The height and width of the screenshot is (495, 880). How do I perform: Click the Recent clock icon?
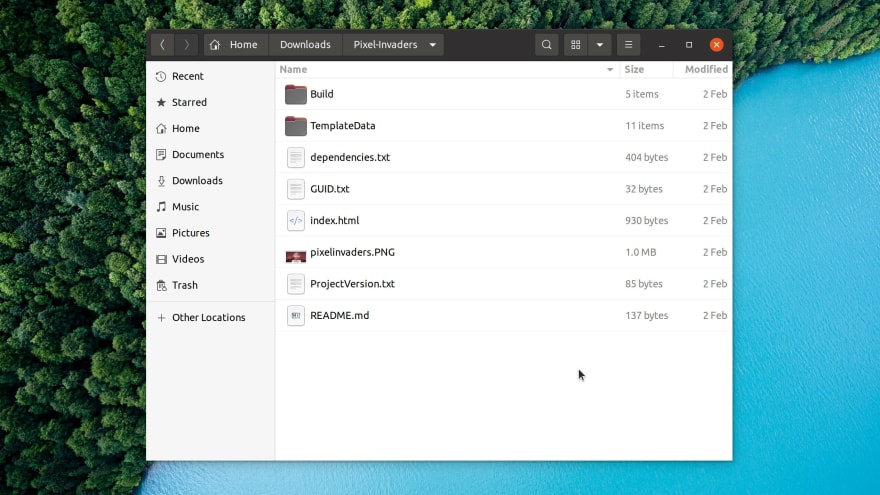pos(161,76)
